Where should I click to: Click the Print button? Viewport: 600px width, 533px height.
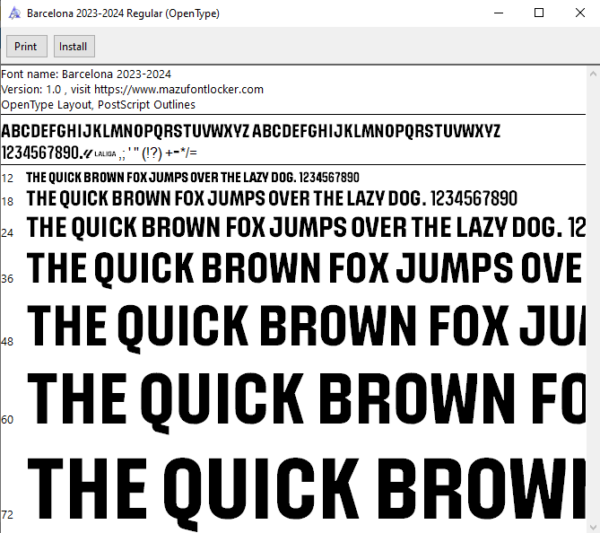pyautogui.click(x=27, y=46)
